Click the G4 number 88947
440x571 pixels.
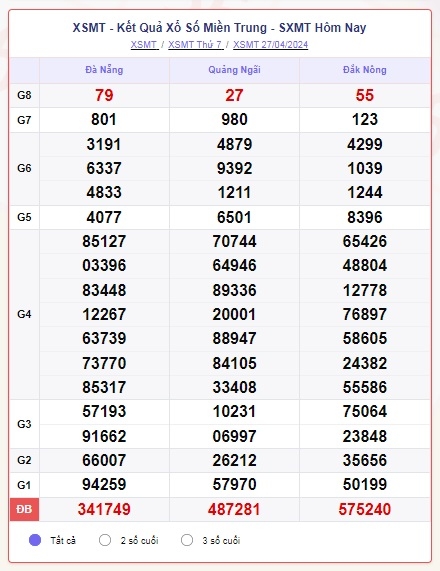pos(234,338)
